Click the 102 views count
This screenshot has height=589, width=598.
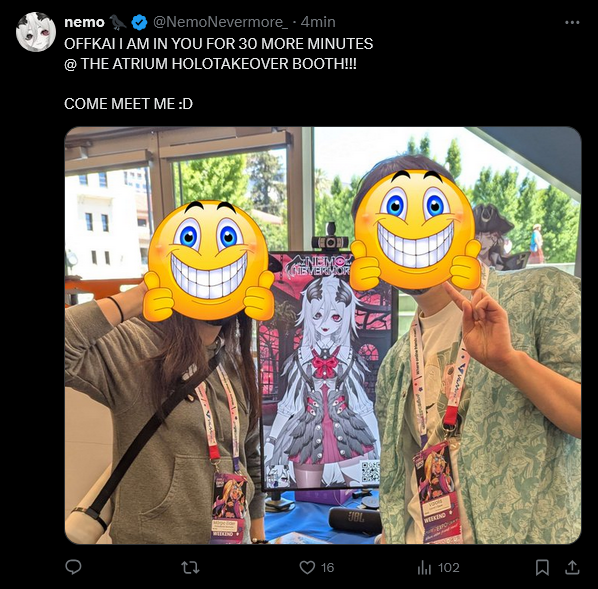click(448, 568)
